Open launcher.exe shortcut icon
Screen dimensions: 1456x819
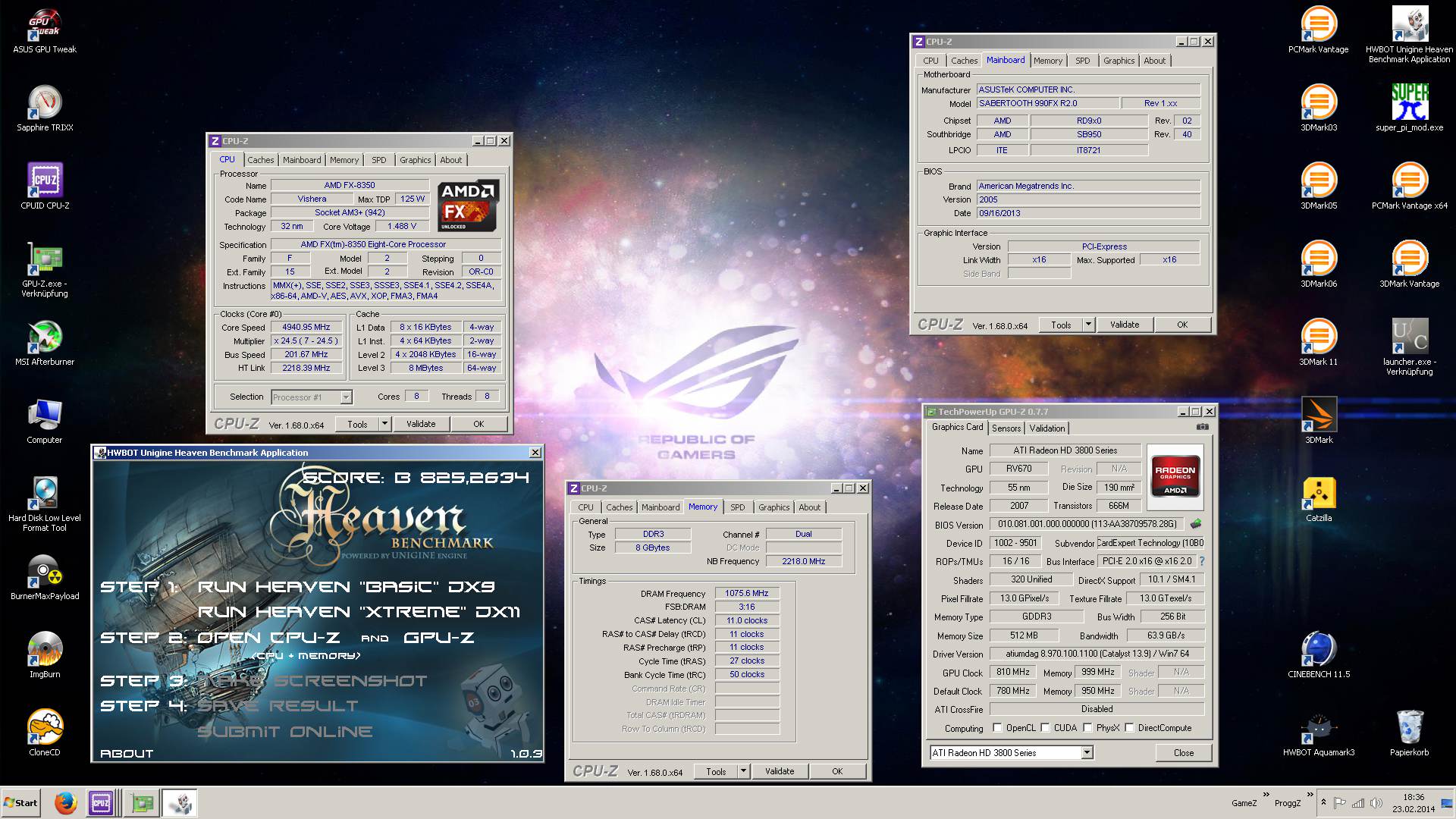pyautogui.click(x=1410, y=347)
